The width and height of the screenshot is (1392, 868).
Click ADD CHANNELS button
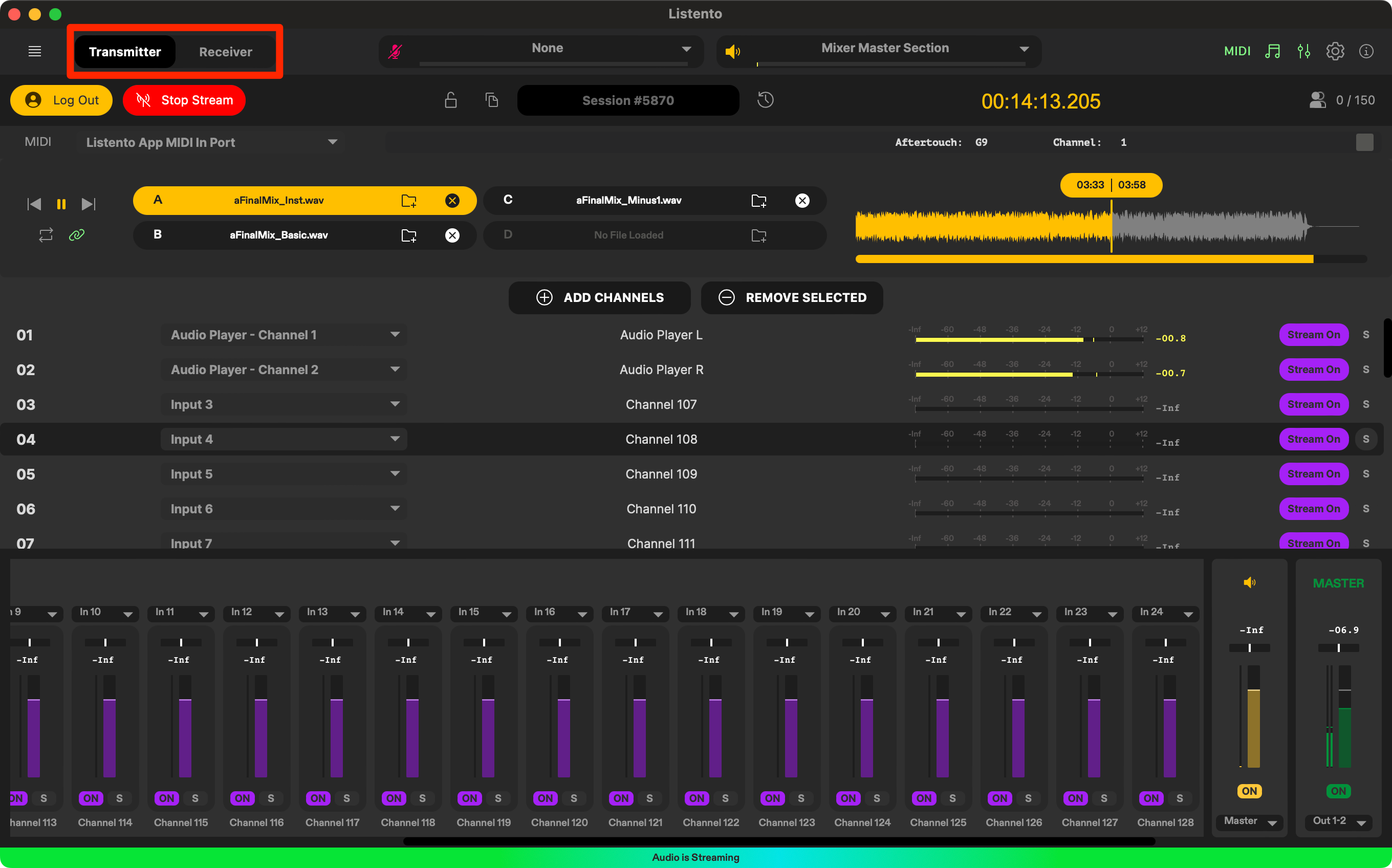coord(599,297)
